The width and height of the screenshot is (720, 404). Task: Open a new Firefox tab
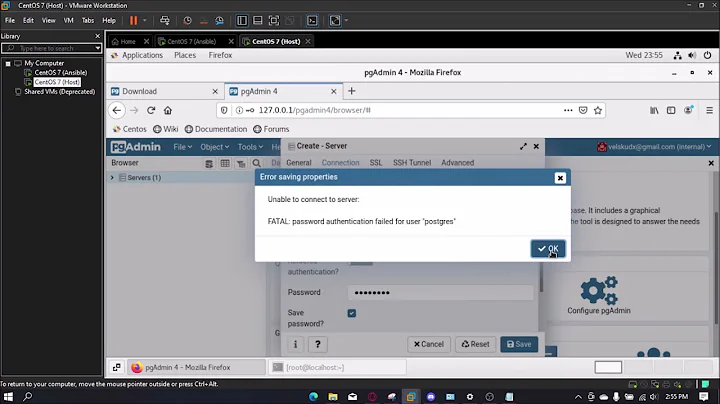pyautogui.click(x=351, y=91)
